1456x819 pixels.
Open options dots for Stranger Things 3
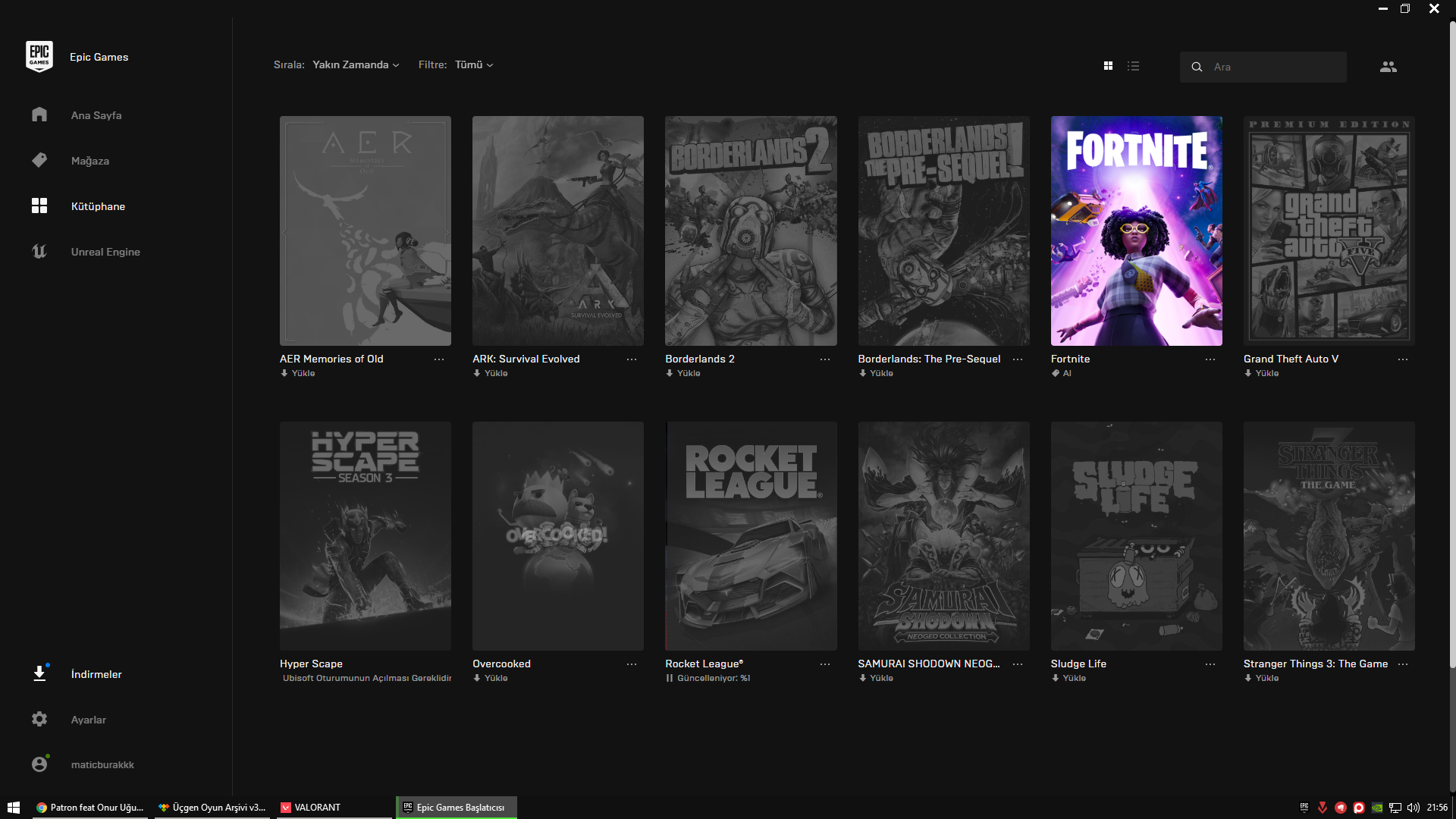(1403, 664)
